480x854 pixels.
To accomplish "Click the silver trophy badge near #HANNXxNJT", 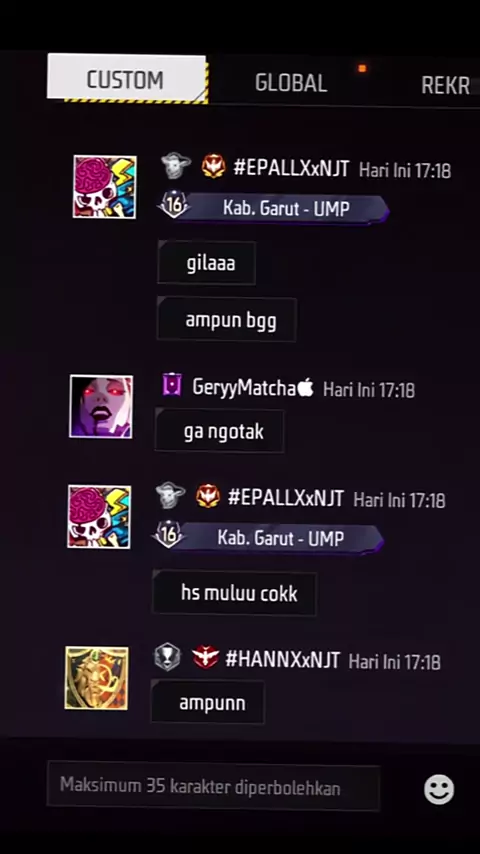I will (167, 659).
